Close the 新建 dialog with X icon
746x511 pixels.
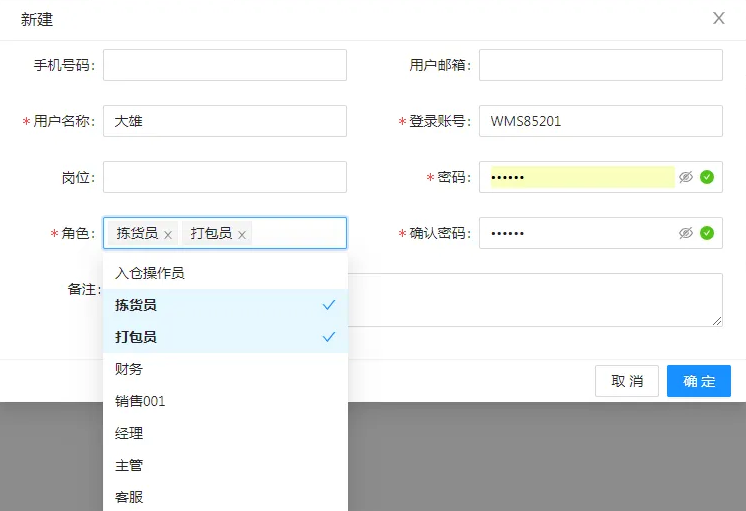[x=719, y=18]
